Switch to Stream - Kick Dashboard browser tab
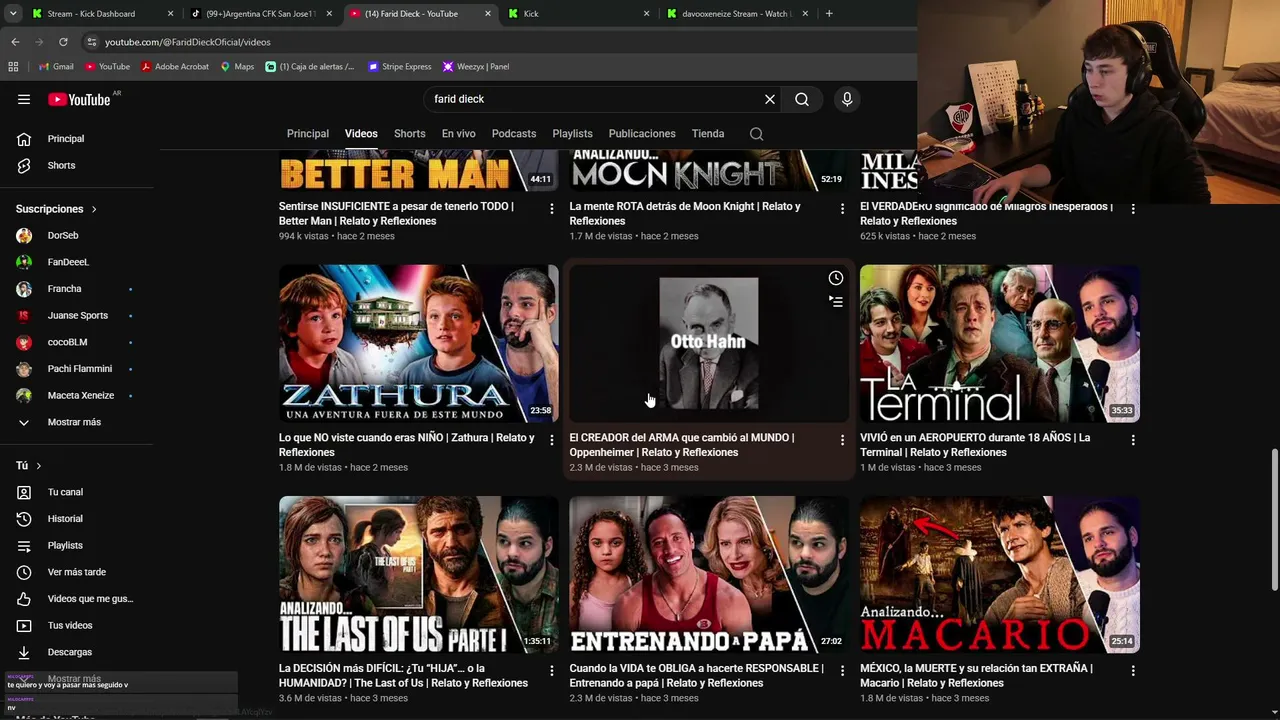This screenshot has width=1280, height=720. coord(100,14)
